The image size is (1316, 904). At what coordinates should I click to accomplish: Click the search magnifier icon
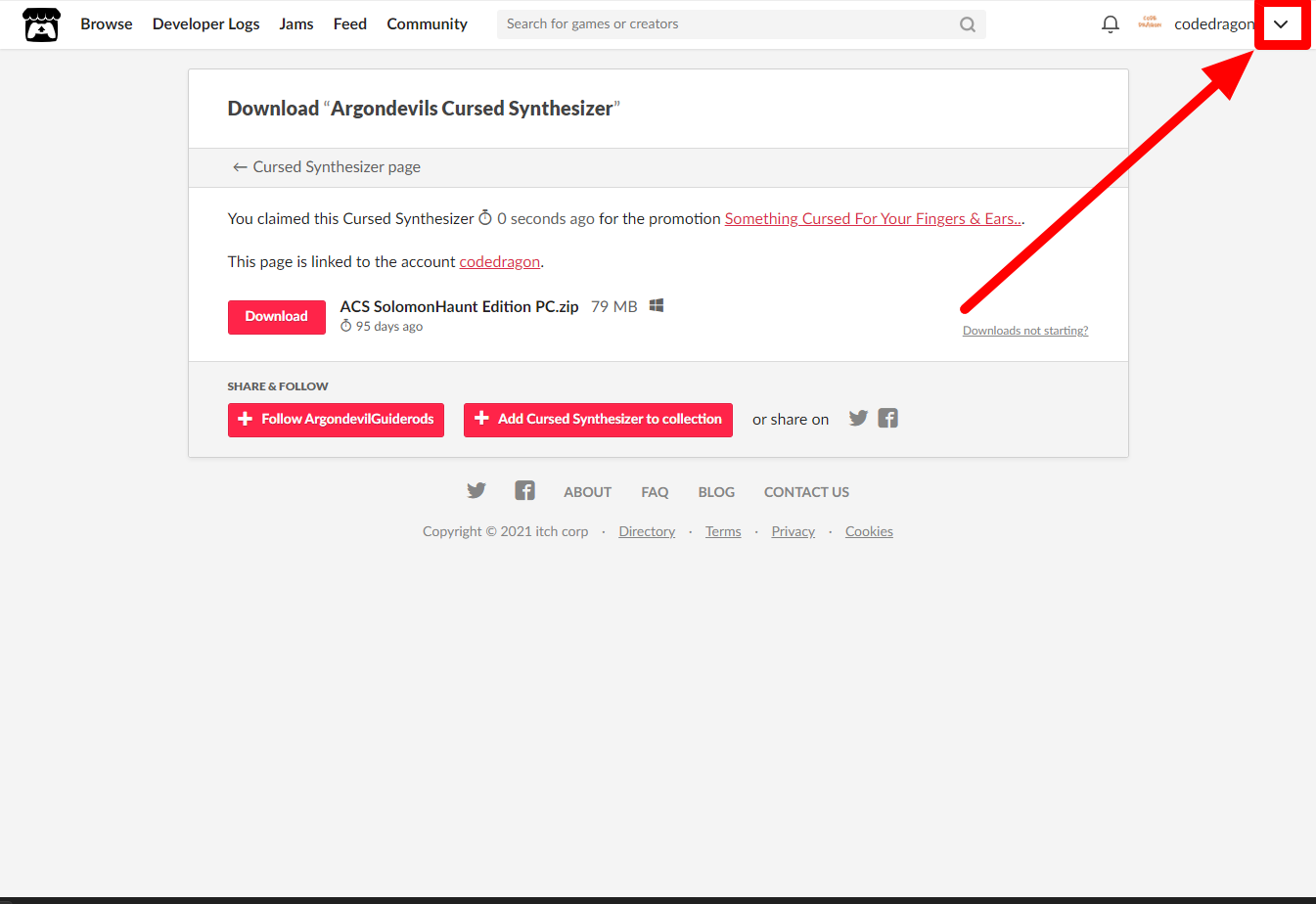(x=968, y=24)
